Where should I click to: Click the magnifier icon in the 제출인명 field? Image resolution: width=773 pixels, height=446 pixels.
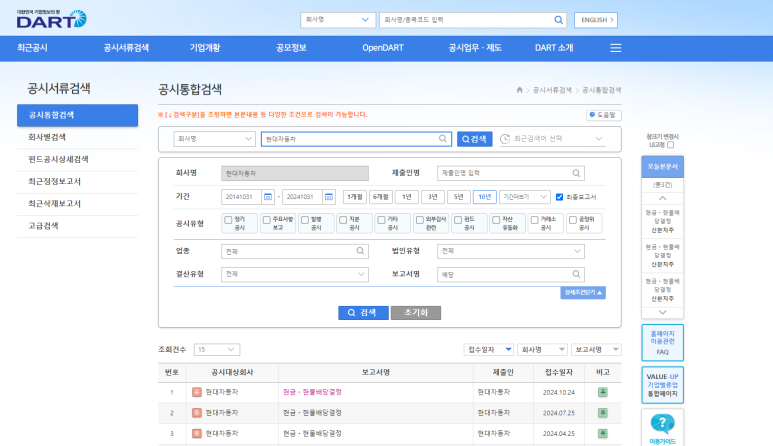pyautogui.click(x=576, y=173)
